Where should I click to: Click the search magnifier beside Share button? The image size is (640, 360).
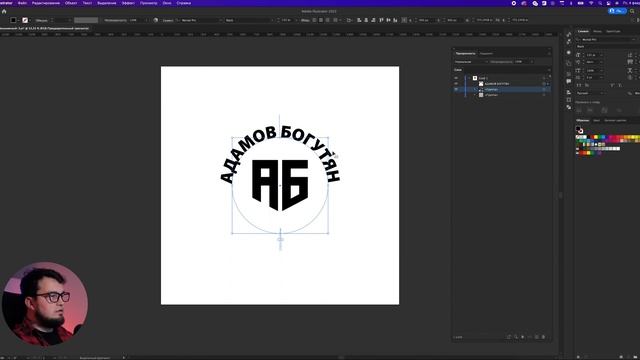click(632, 11)
